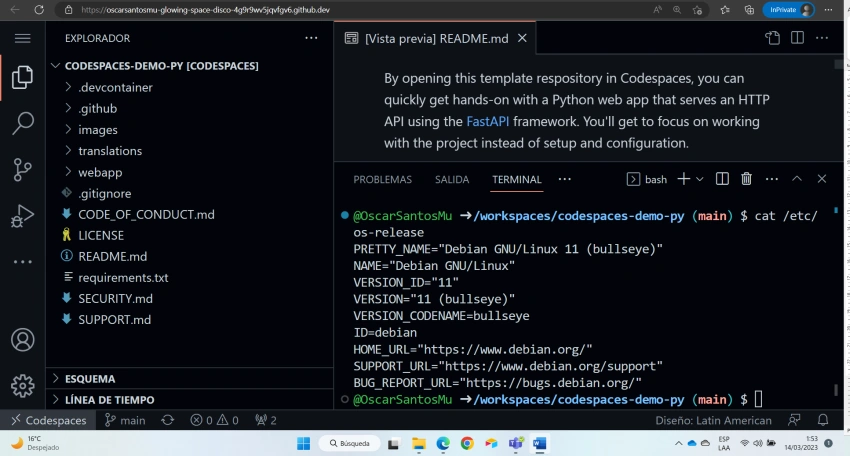This screenshot has height=456, width=850.
Task: Open README.md in the explorer
Action: [112, 256]
